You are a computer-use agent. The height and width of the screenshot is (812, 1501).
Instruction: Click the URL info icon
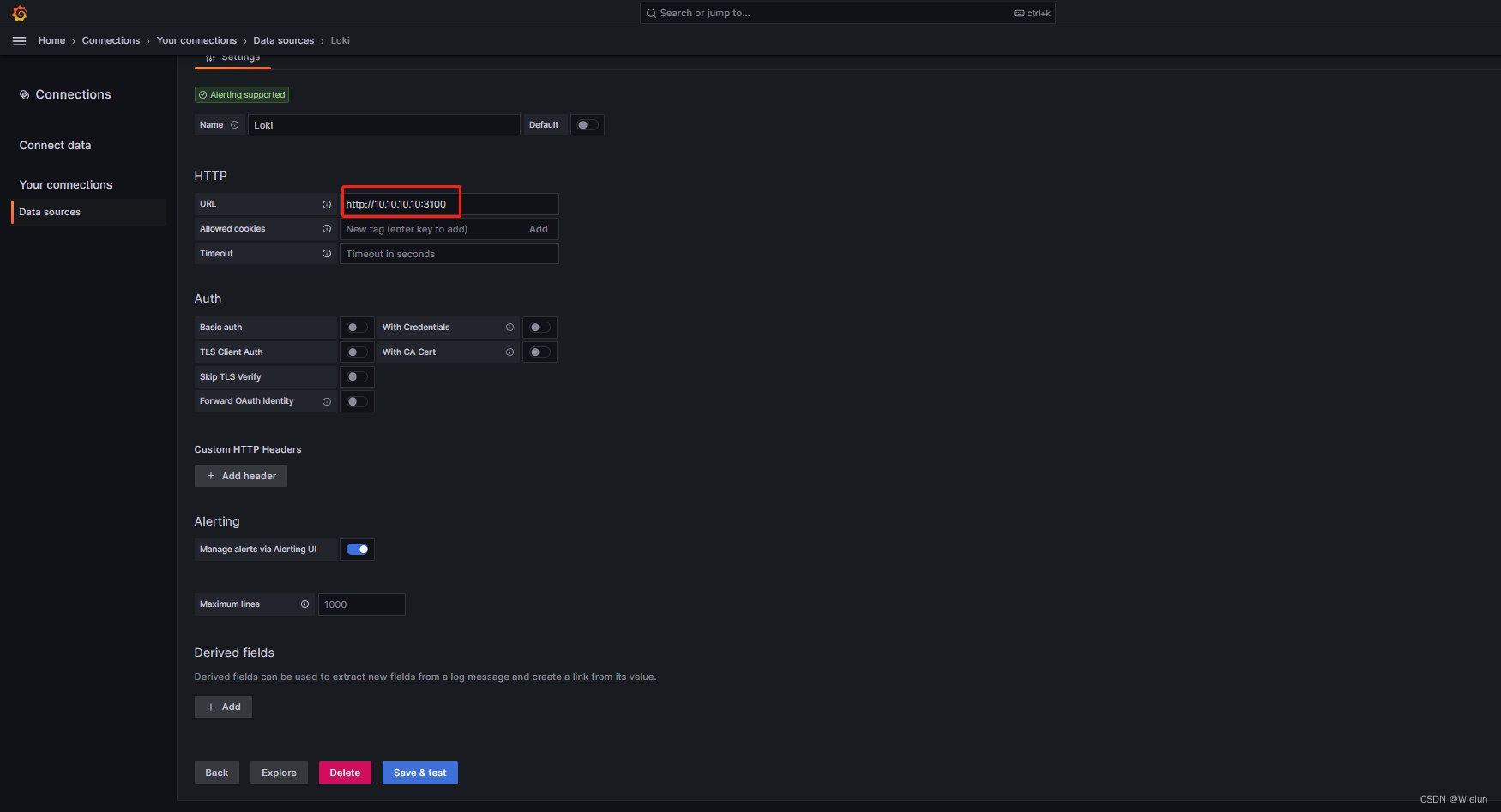pos(327,204)
